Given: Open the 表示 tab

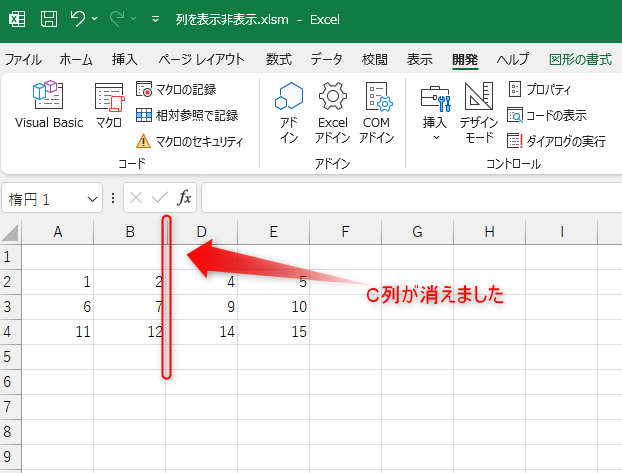Looking at the screenshot, I should coord(419,60).
